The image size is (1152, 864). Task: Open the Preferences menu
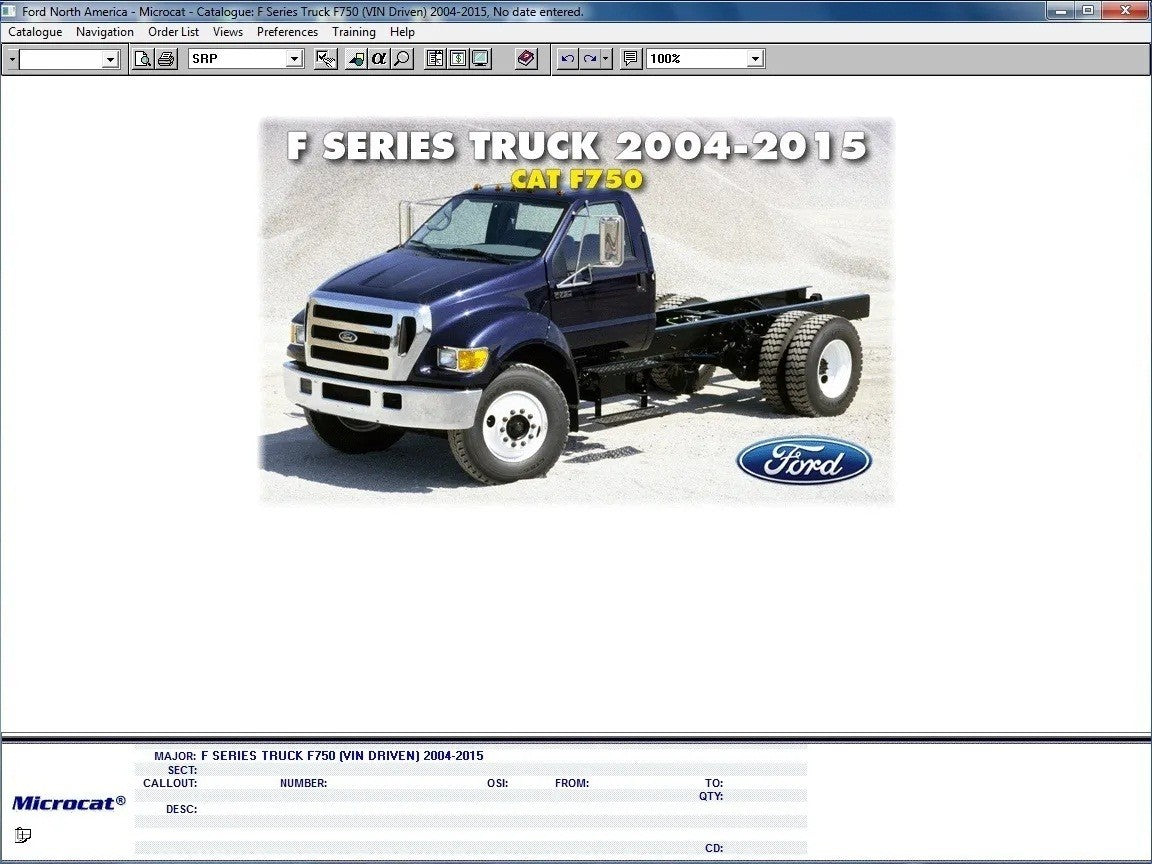coord(287,32)
